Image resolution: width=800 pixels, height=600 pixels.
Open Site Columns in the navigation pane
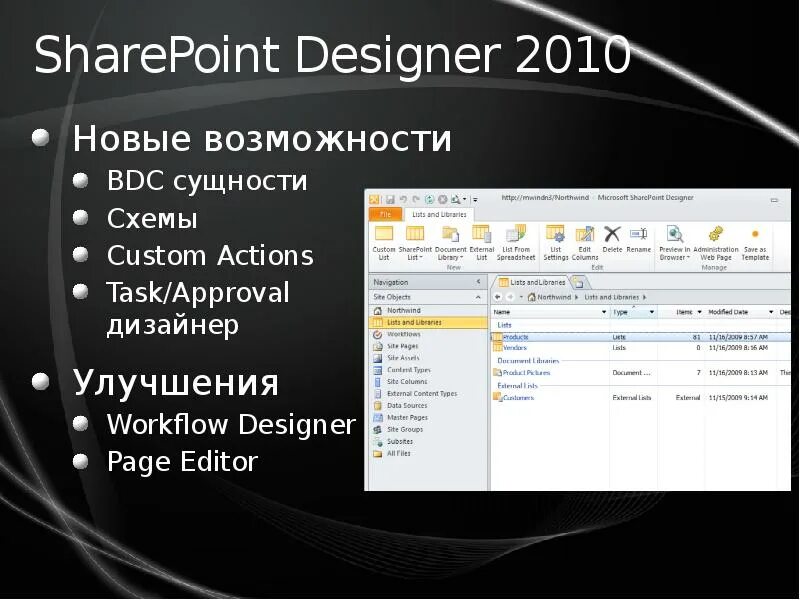pos(428,382)
